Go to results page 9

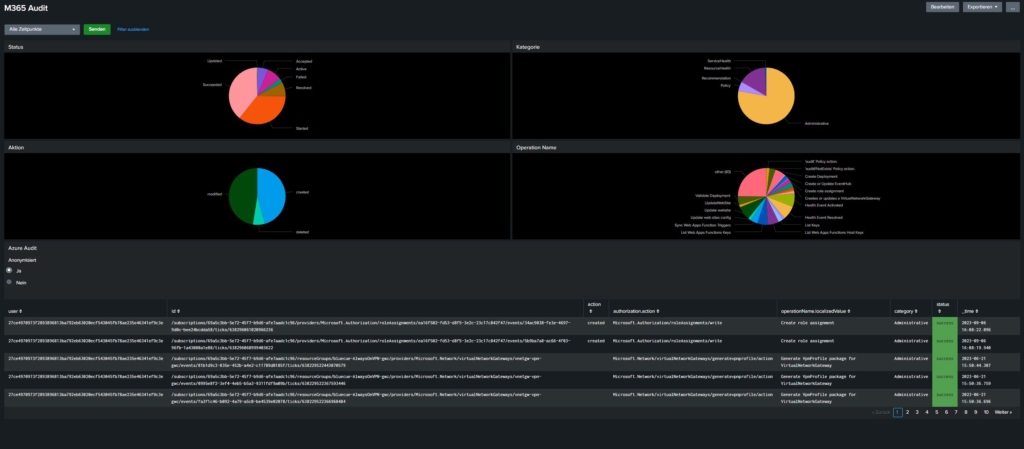pyautogui.click(x=976, y=412)
